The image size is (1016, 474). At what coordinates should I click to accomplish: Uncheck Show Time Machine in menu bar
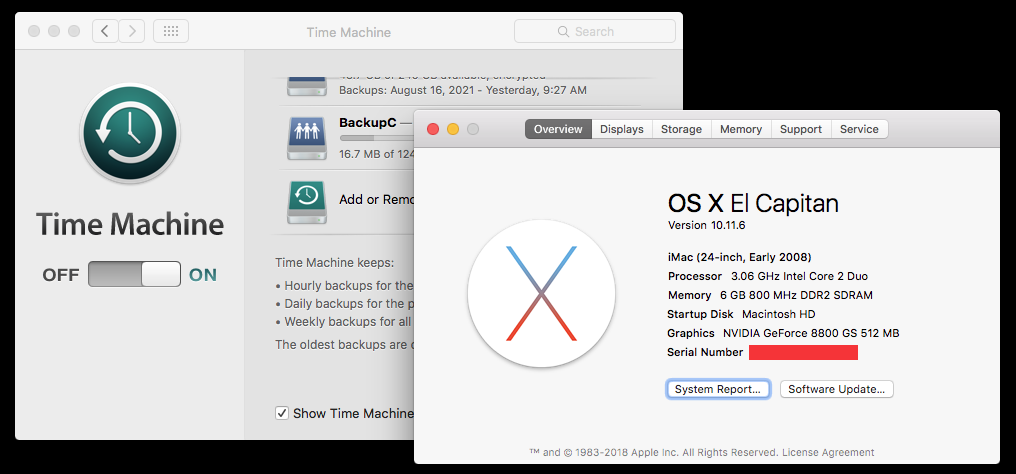coord(282,413)
